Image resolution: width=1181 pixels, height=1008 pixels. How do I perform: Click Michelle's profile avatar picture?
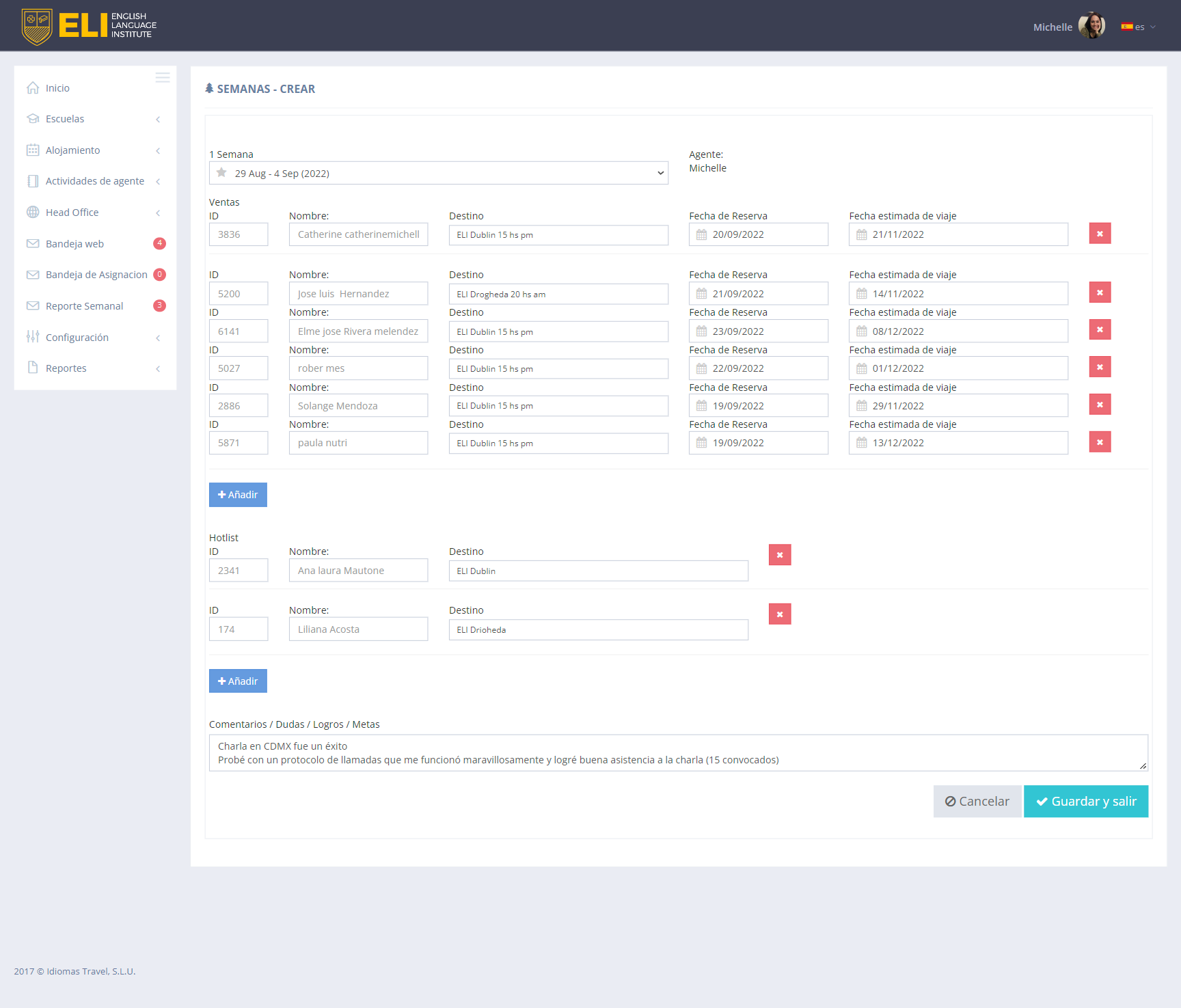(1091, 26)
